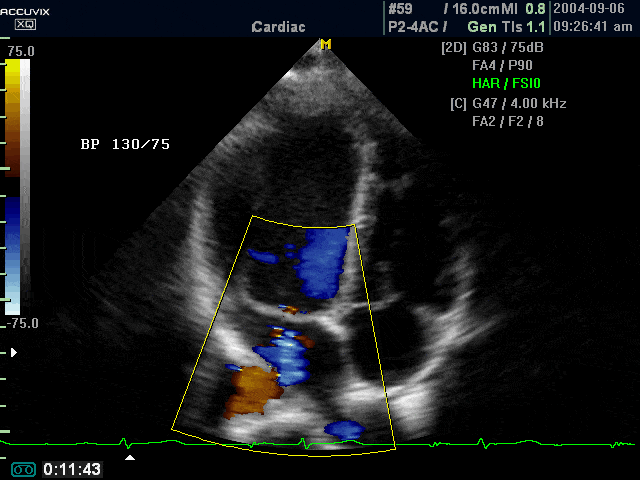Click the ACCUVIX XQ logo
Viewport: 640px width, 480px height.
[x=24, y=18]
